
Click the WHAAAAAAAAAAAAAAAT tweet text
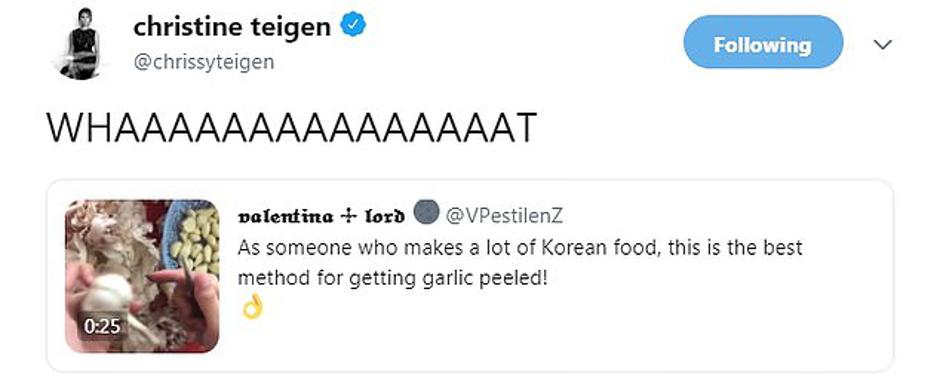click(x=291, y=128)
